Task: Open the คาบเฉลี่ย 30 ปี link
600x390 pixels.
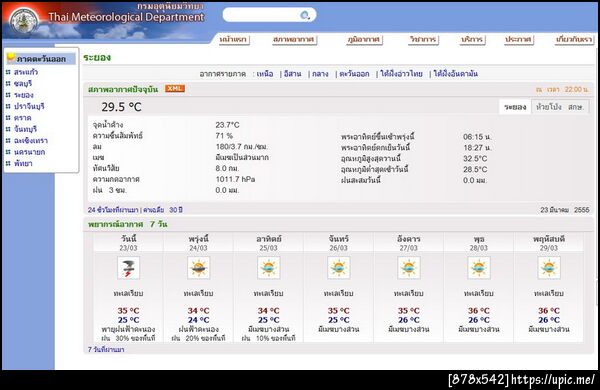Action: (x=163, y=210)
